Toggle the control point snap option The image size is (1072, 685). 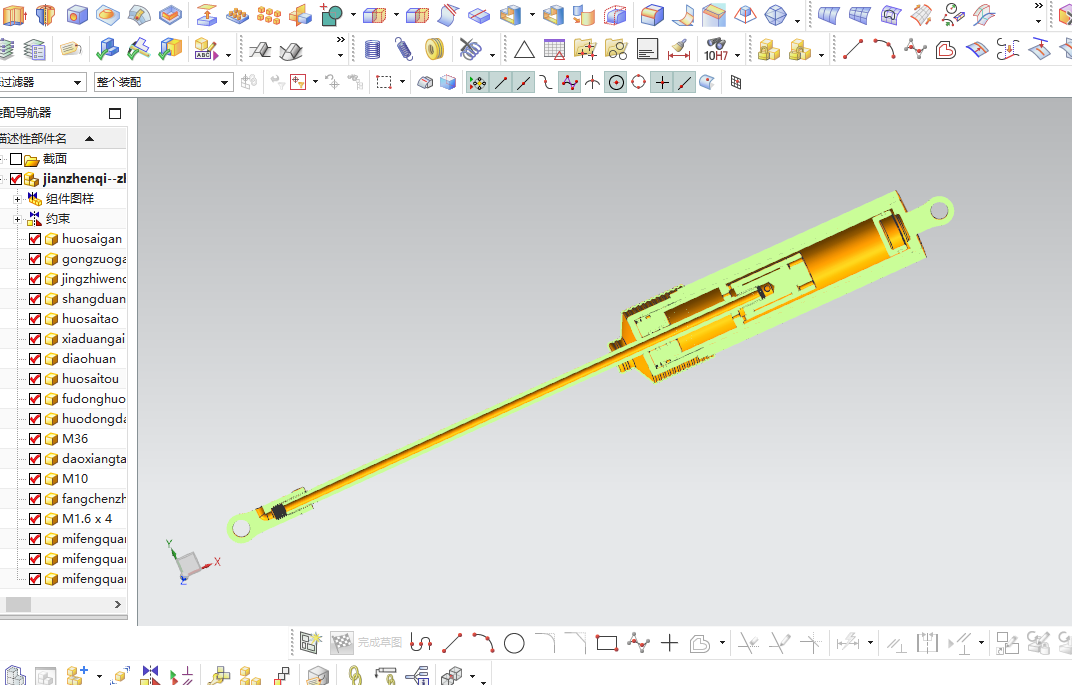click(546, 83)
